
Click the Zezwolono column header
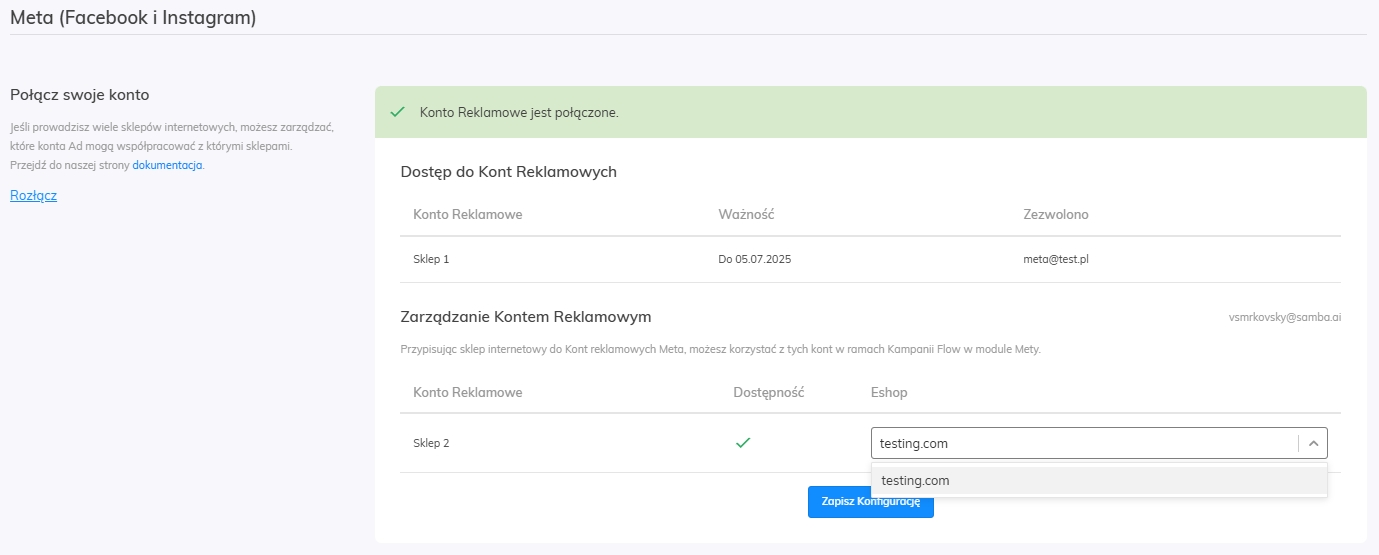click(1056, 214)
